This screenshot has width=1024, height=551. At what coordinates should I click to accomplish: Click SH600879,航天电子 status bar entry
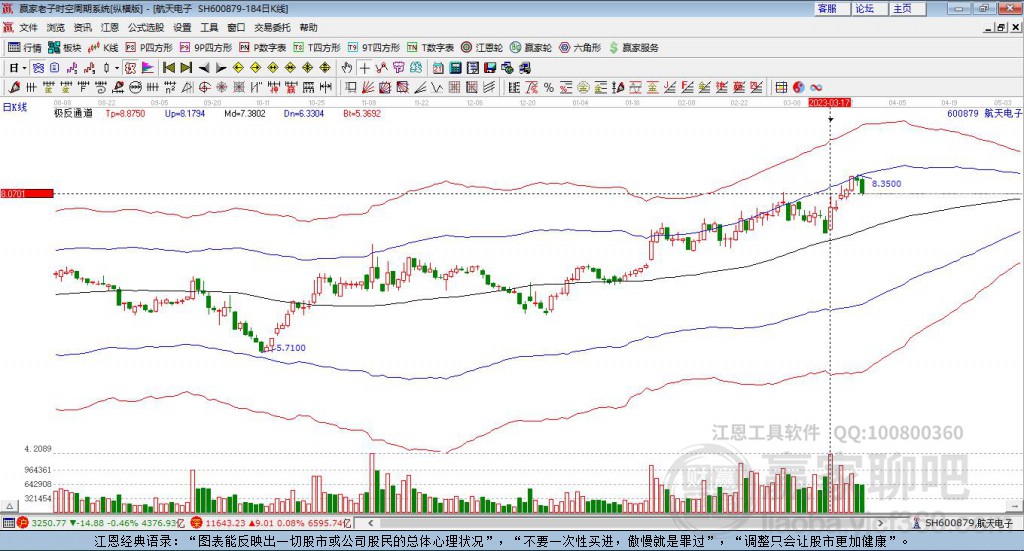tap(963, 523)
